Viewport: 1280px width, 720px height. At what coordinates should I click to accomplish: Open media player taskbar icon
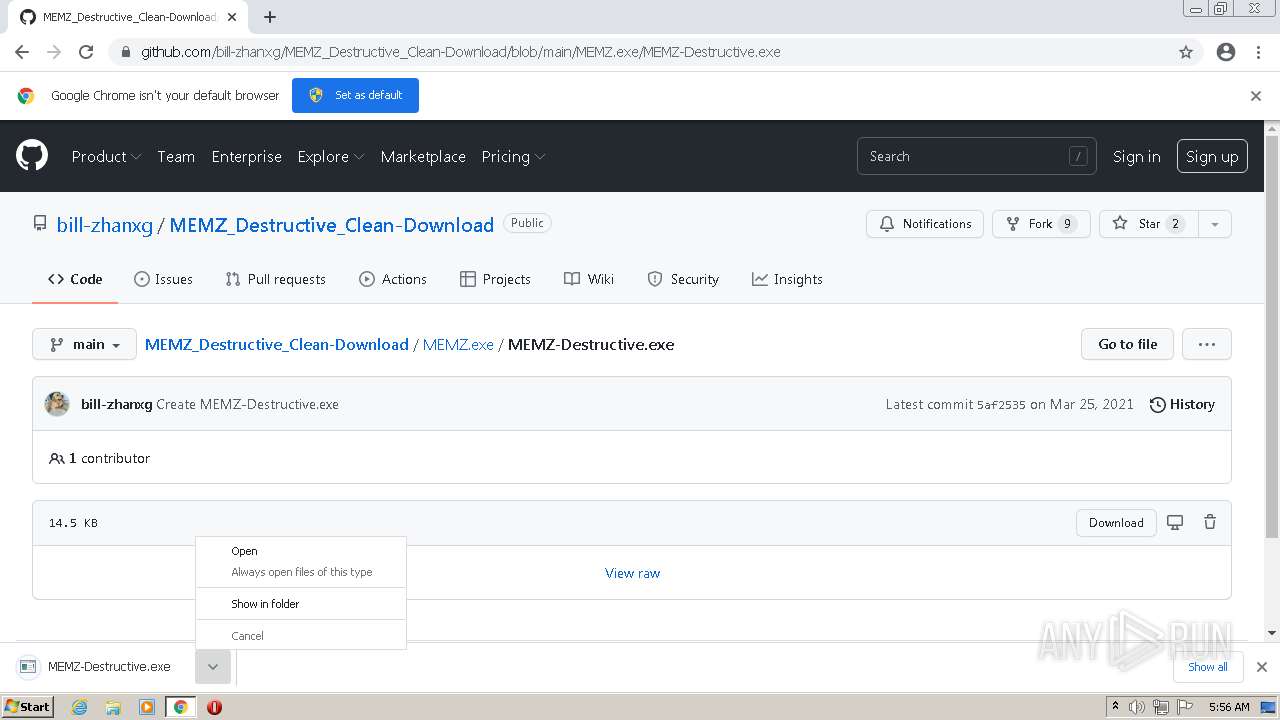(x=147, y=707)
